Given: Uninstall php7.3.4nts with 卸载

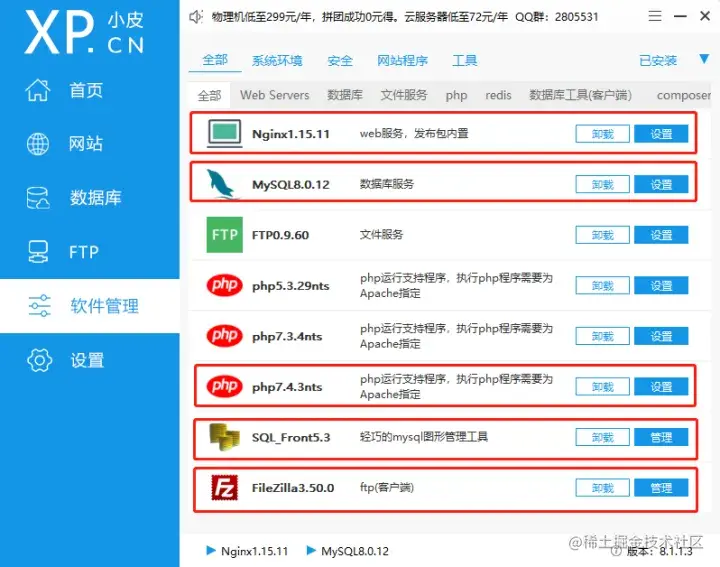Looking at the screenshot, I should (x=602, y=336).
